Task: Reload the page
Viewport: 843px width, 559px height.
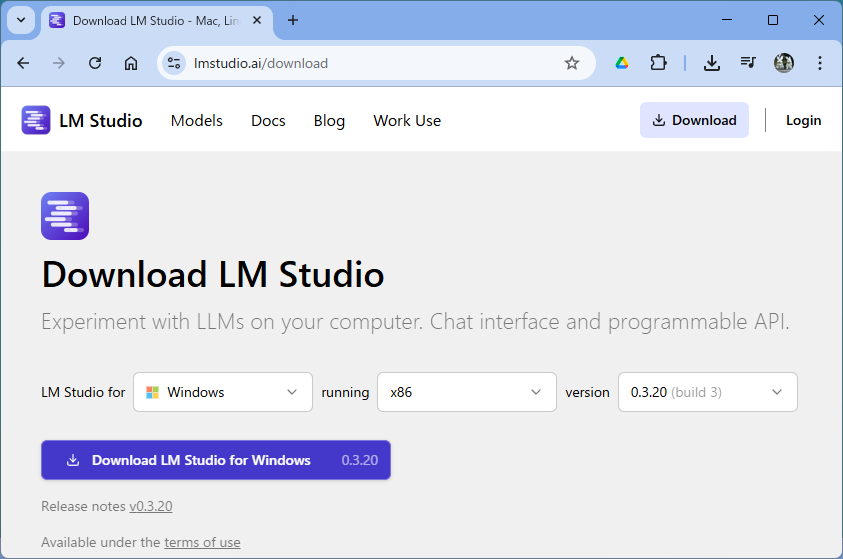Action: click(95, 63)
